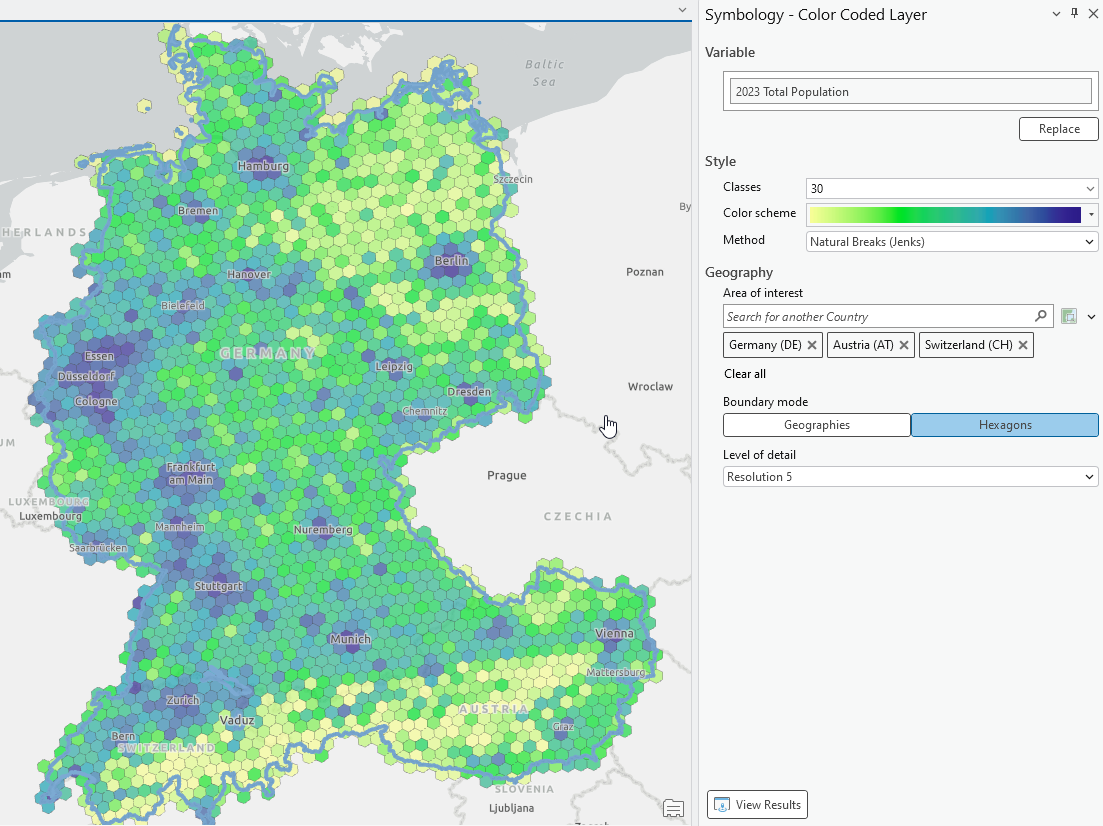Click the View Results button

(x=757, y=804)
